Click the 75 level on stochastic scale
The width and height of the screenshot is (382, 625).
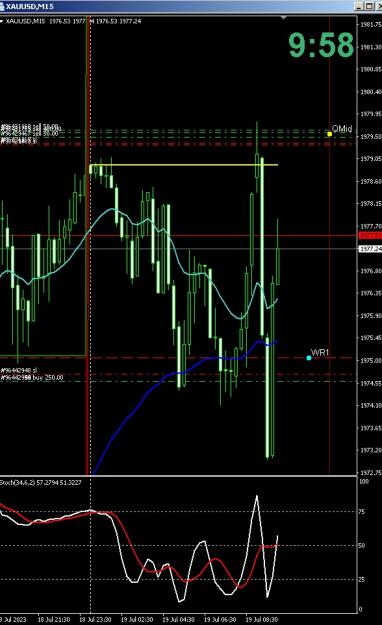point(362,511)
